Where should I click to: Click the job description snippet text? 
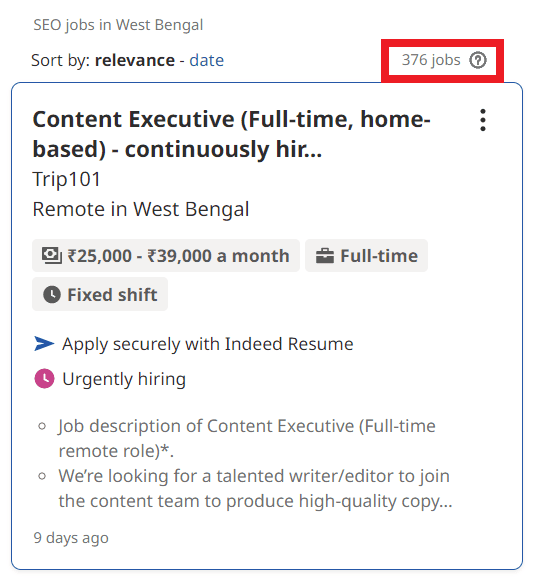[x=255, y=463]
